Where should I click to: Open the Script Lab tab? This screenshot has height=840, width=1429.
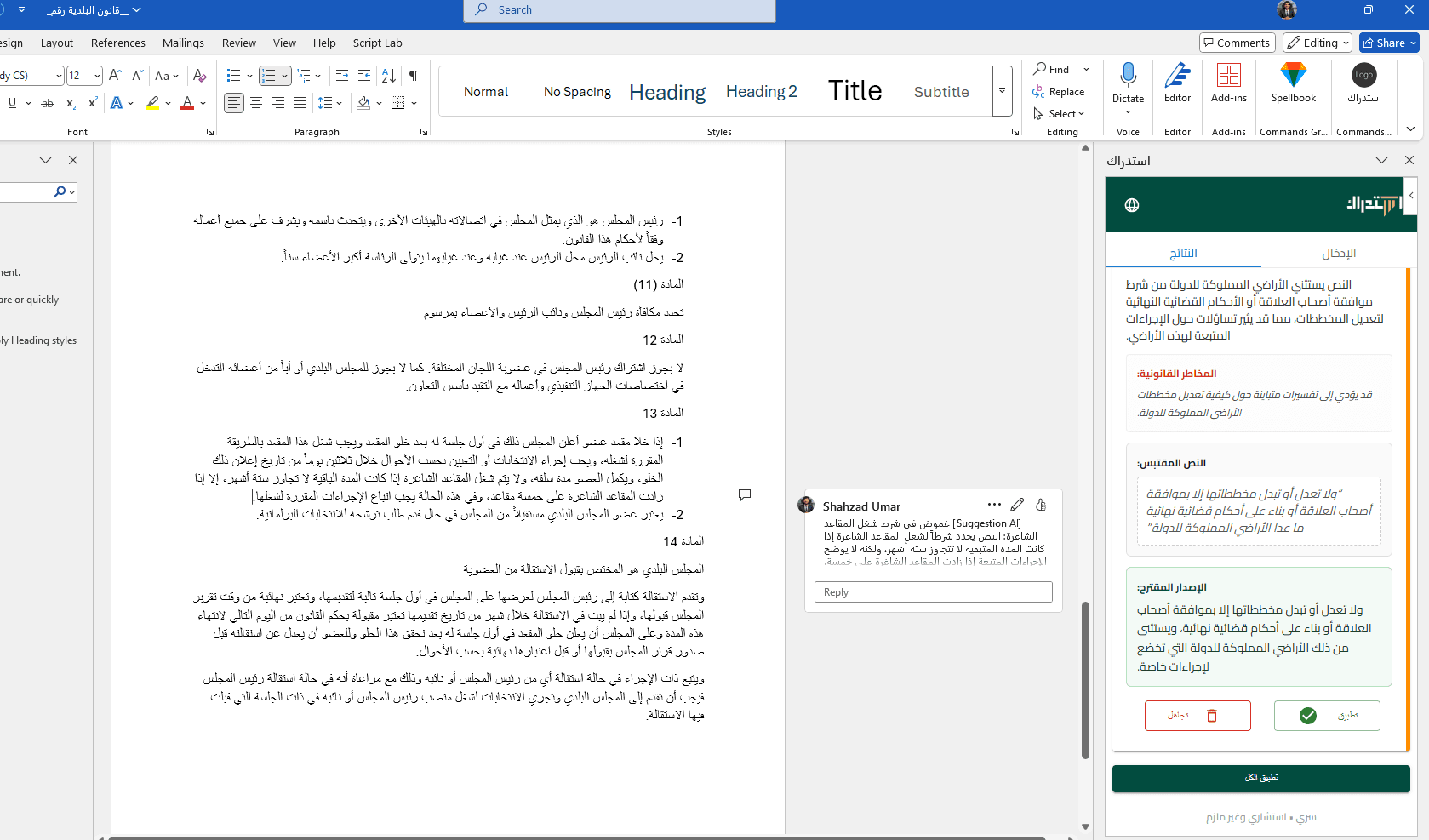click(x=377, y=43)
